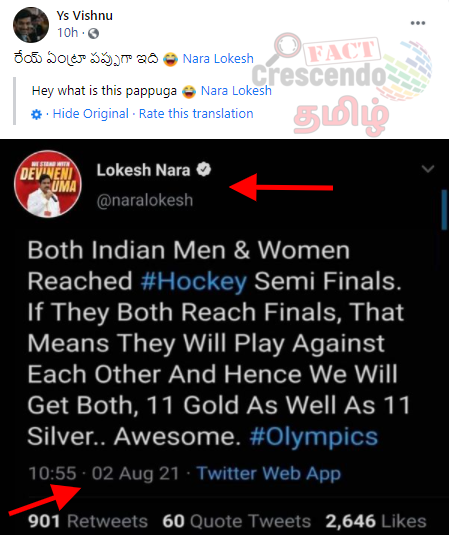The width and height of the screenshot is (449, 535).
Task: Click the Devineni Uma tweet avatar
Action: [48, 184]
